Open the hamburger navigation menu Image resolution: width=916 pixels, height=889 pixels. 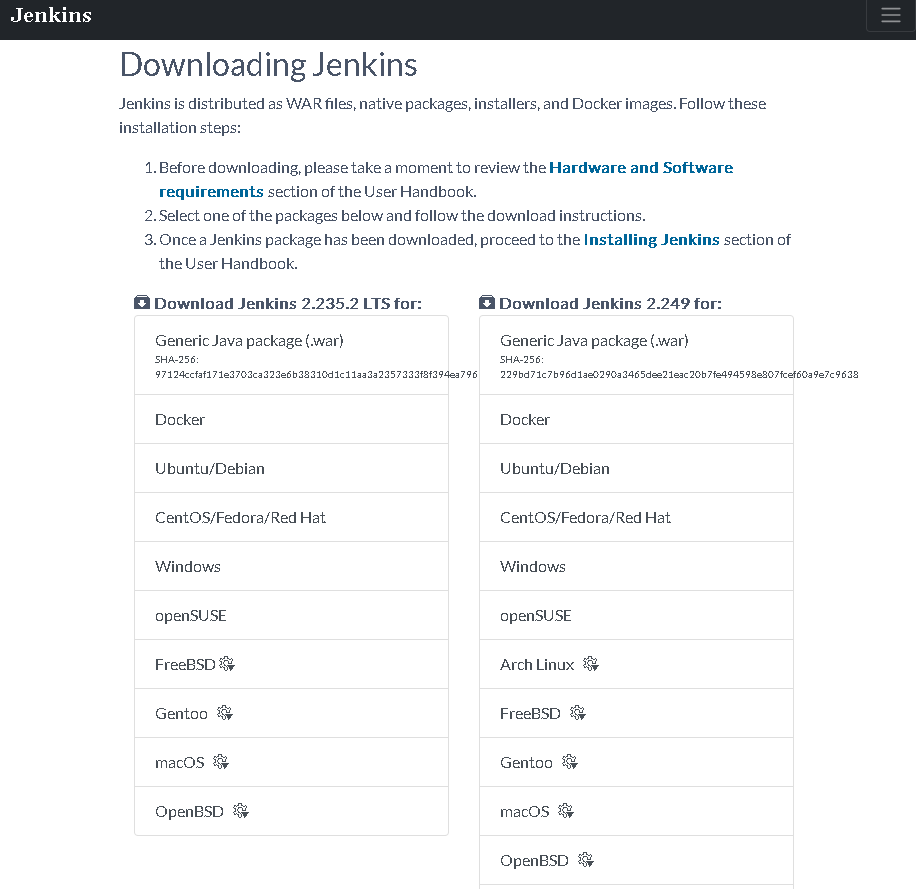click(890, 15)
